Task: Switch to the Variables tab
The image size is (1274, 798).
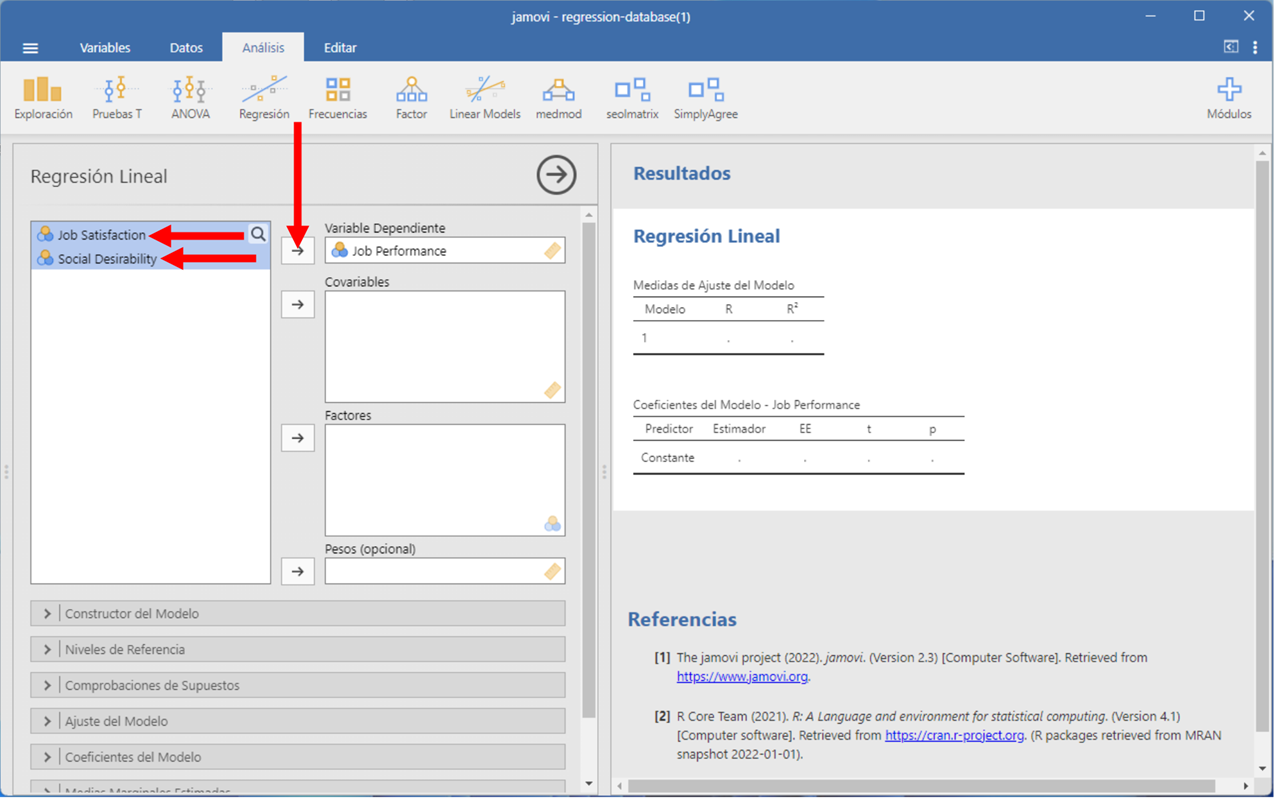Action: tap(105, 48)
